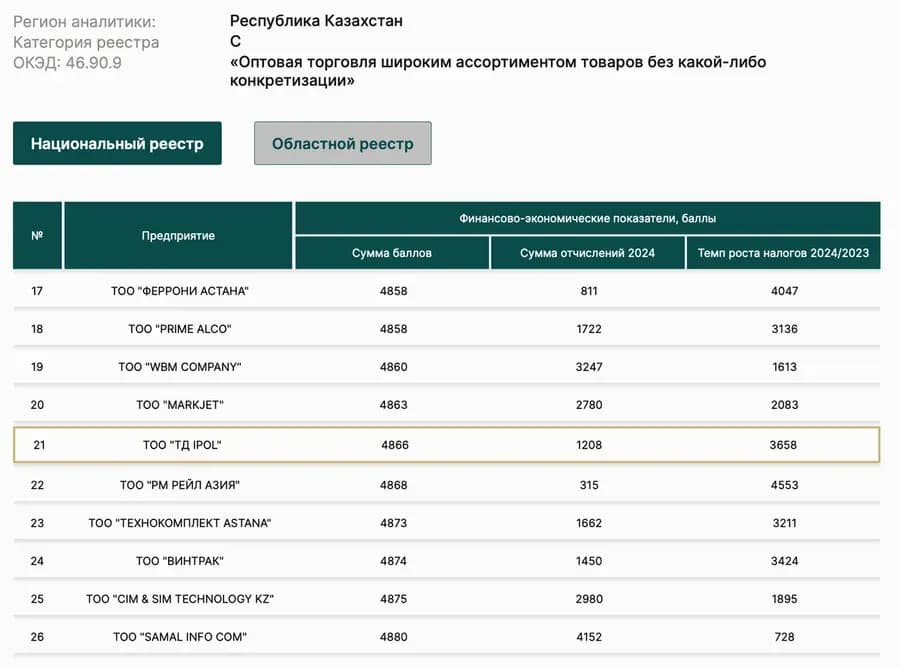The width and height of the screenshot is (900, 667).
Task: Click the ОКЭД: 46.90.9 label
Action: 67,63
